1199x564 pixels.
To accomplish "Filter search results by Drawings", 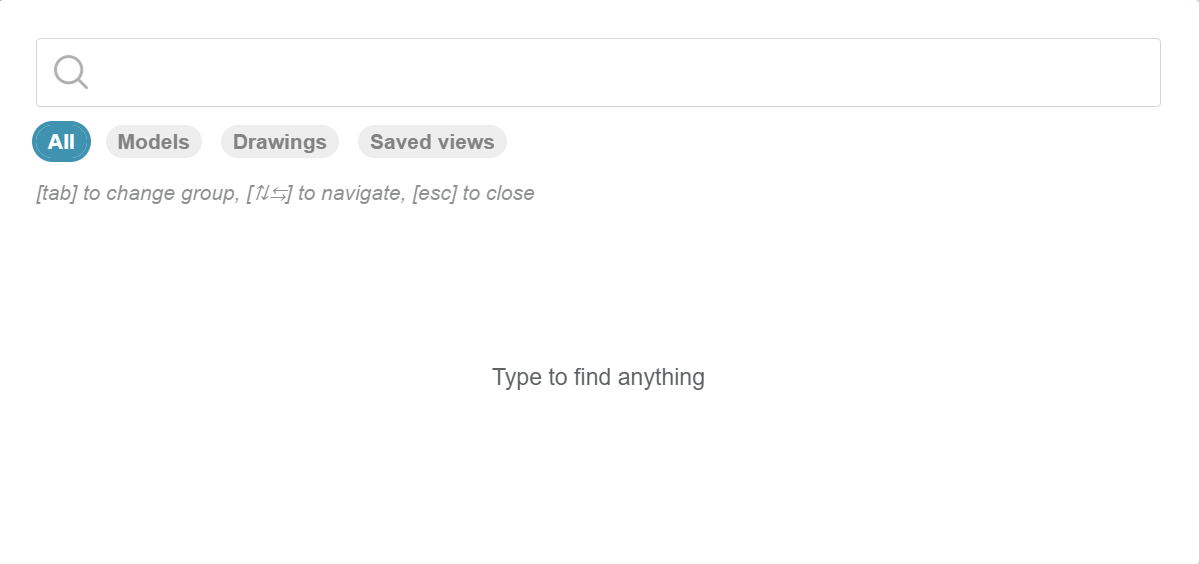I will point(279,142).
